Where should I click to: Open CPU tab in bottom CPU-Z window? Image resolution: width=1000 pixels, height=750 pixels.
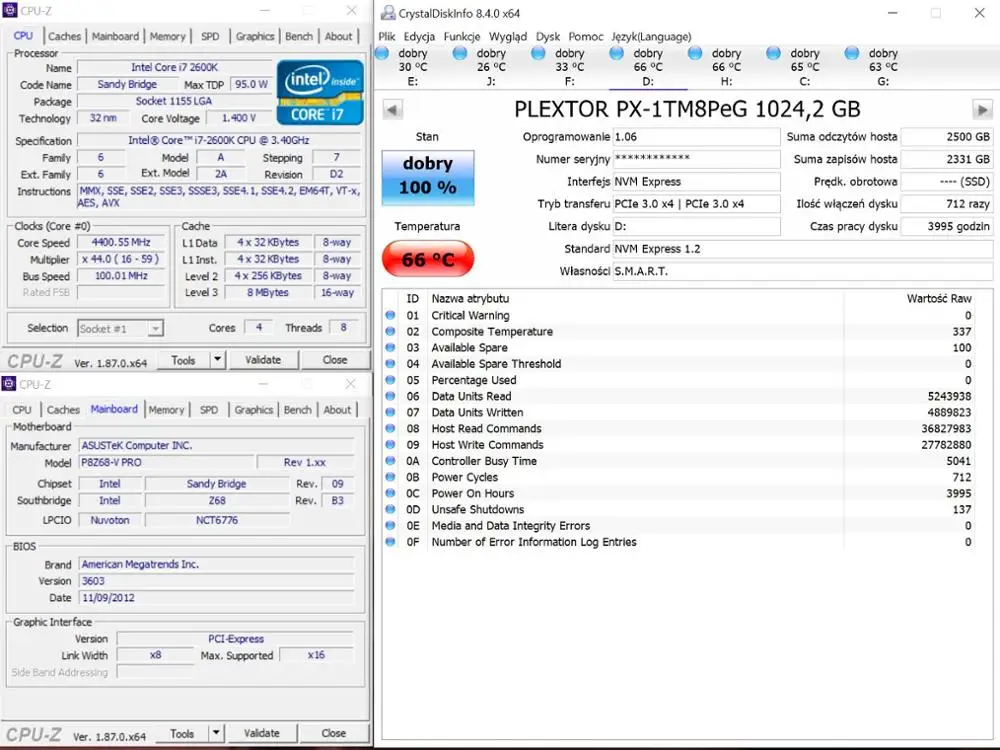point(22,410)
